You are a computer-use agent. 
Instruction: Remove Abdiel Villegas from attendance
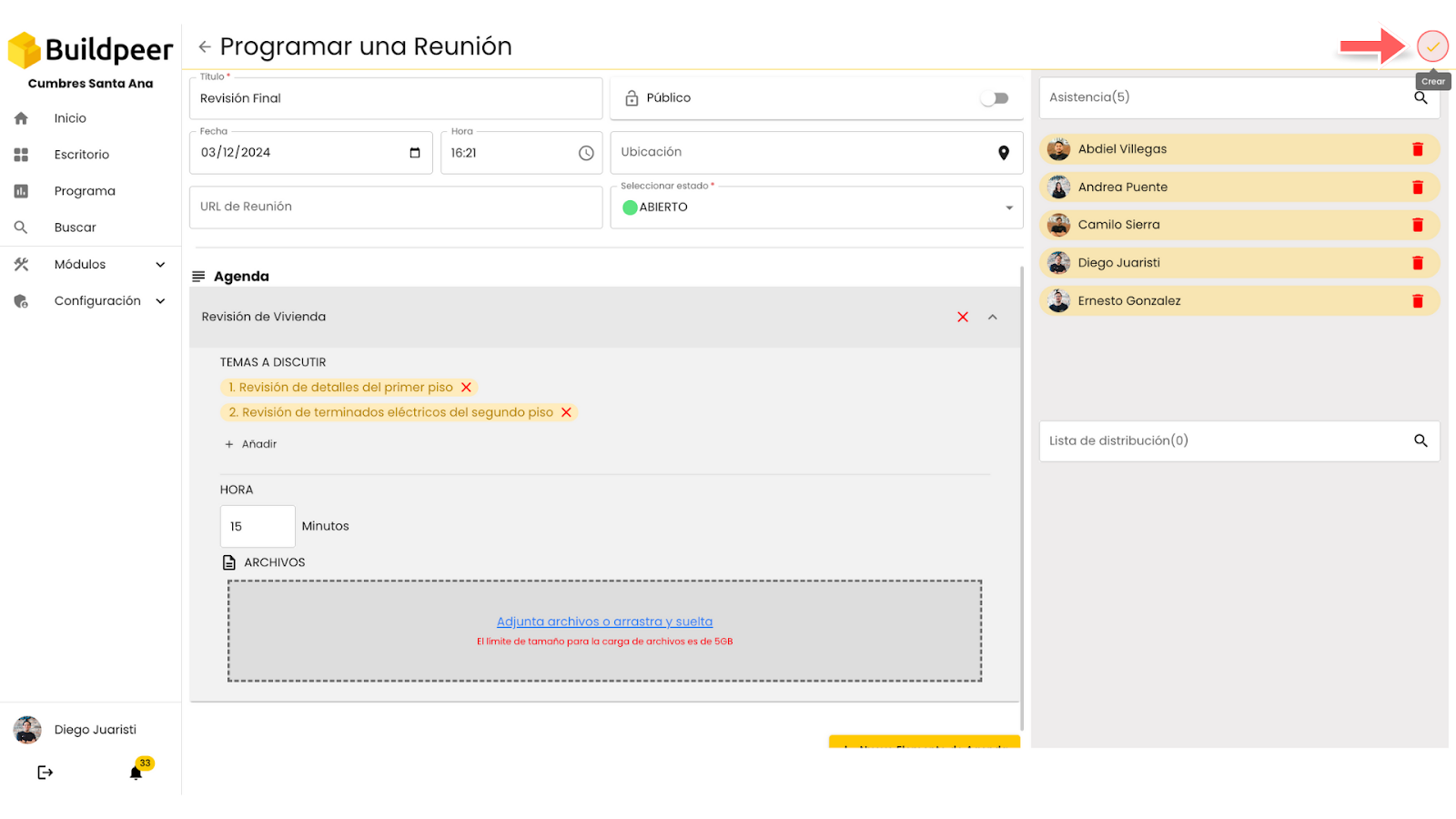pos(1417,149)
